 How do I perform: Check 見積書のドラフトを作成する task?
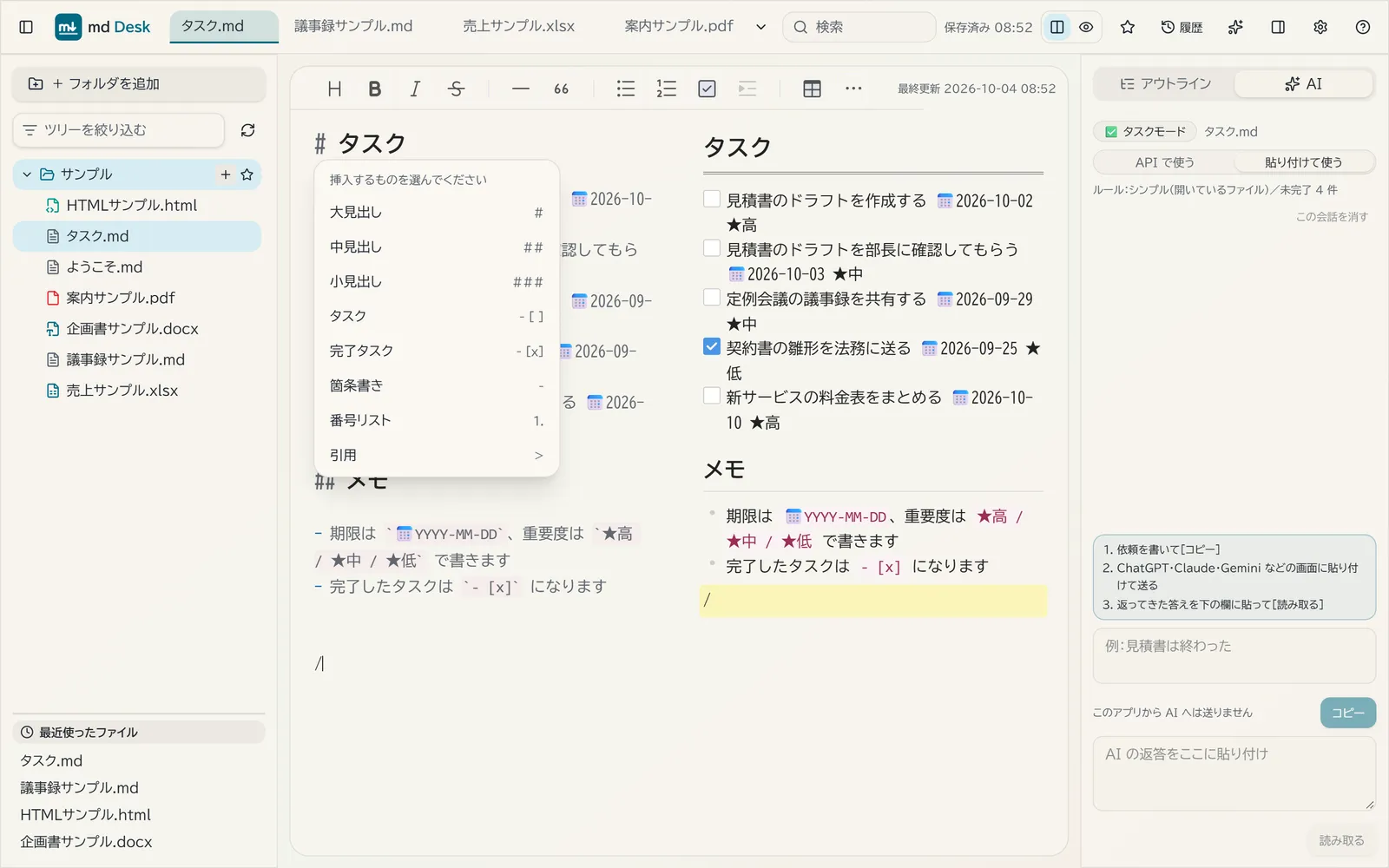click(x=712, y=199)
